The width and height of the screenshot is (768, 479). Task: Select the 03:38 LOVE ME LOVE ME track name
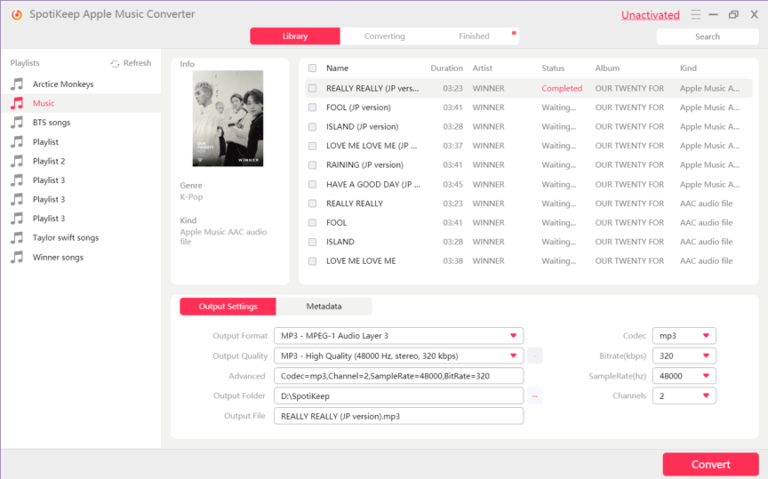click(361, 261)
